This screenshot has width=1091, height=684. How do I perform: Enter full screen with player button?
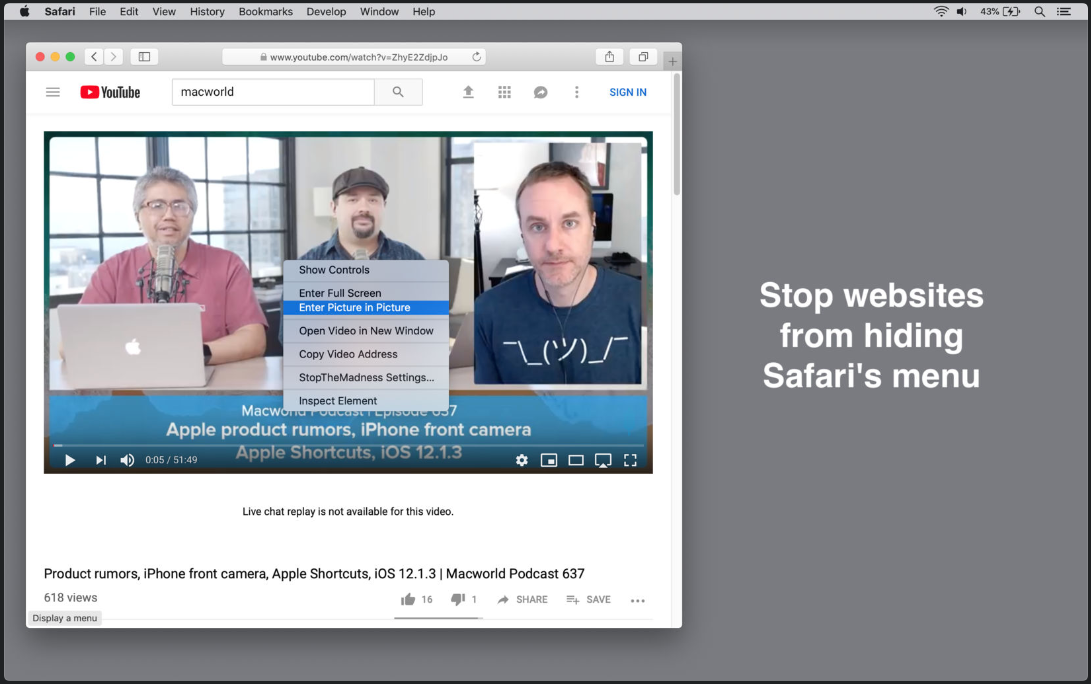630,460
